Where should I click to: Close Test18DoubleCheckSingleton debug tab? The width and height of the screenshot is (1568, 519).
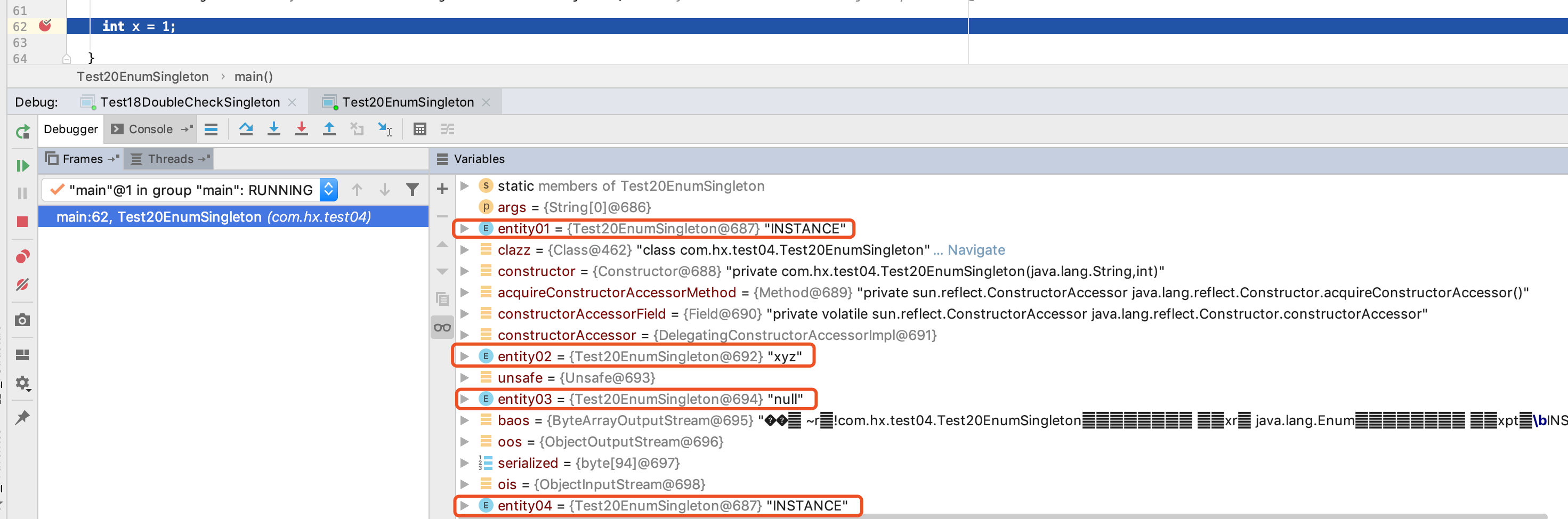[x=292, y=102]
